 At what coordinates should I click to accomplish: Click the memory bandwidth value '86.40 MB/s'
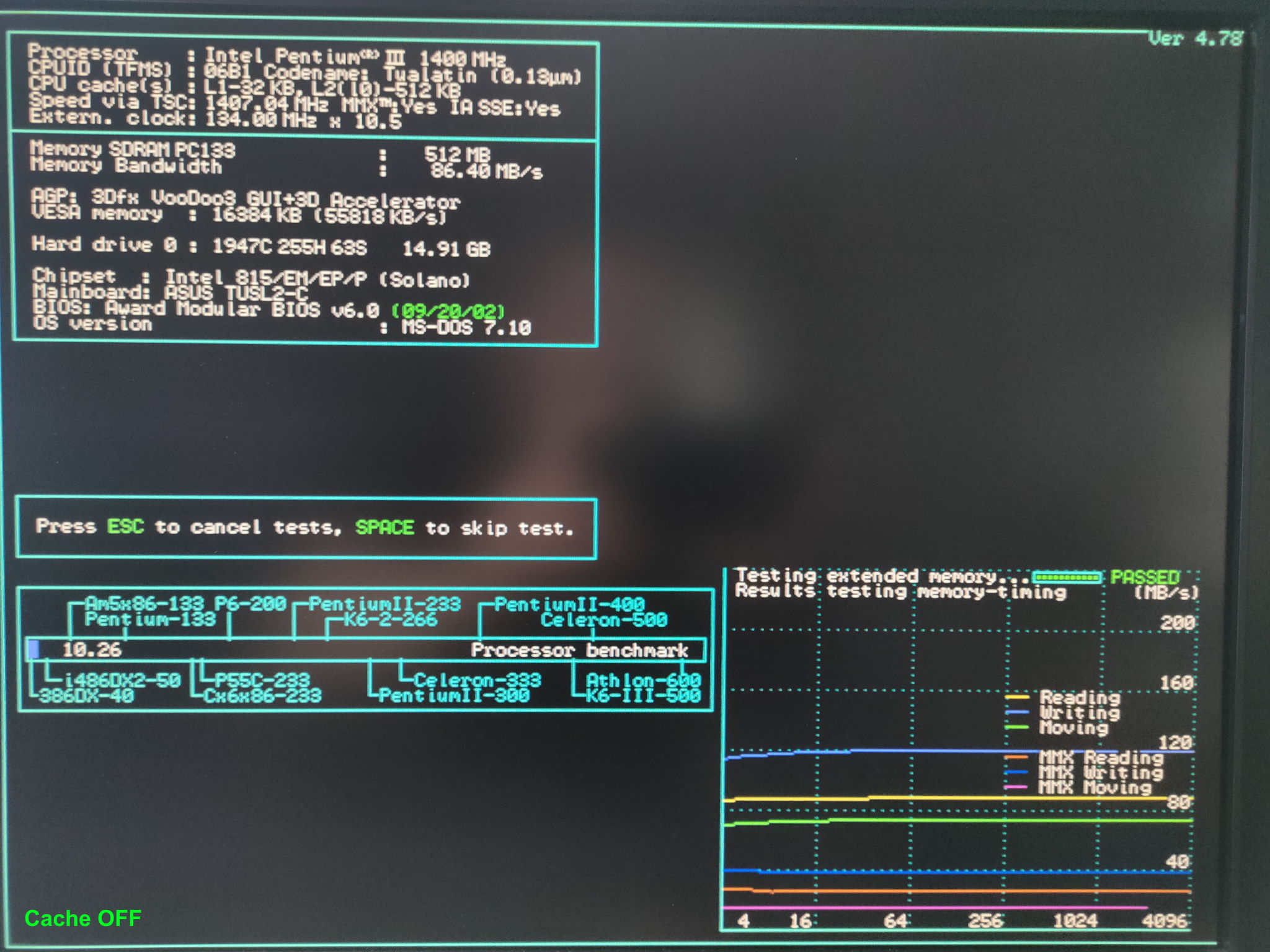point(486,171)
